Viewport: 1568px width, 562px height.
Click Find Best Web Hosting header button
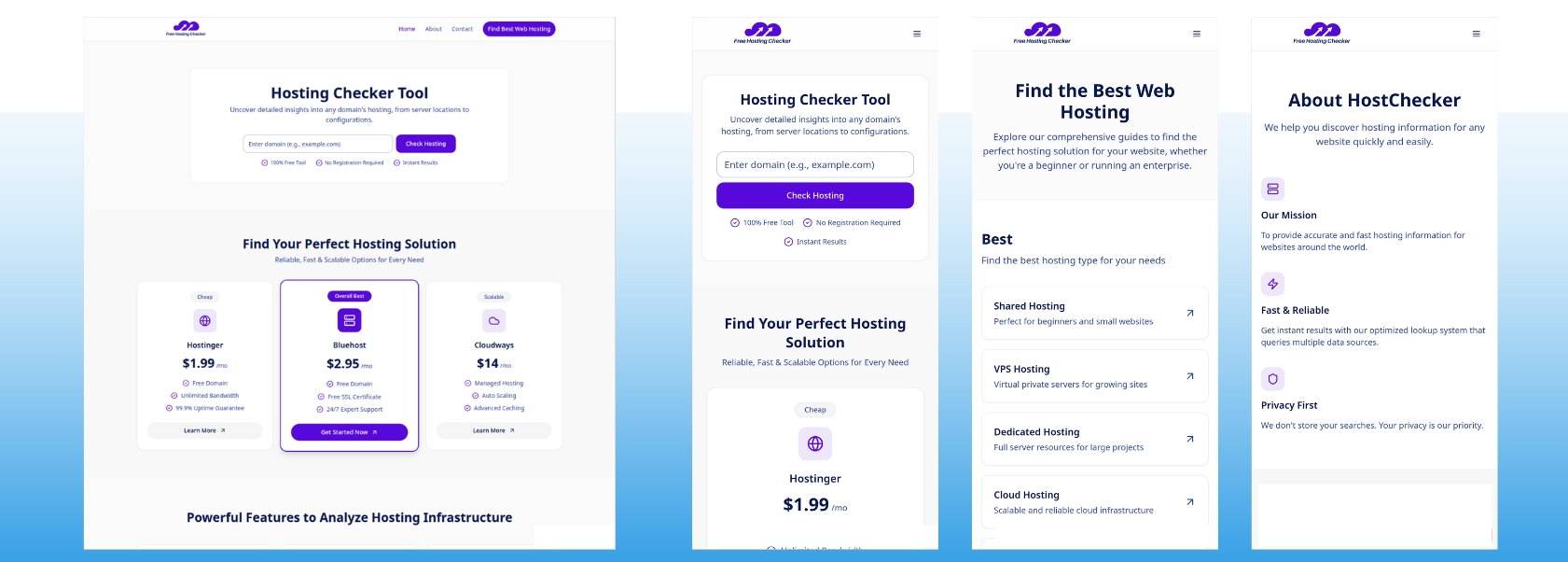pyautogui.click(x=520, y=29)
